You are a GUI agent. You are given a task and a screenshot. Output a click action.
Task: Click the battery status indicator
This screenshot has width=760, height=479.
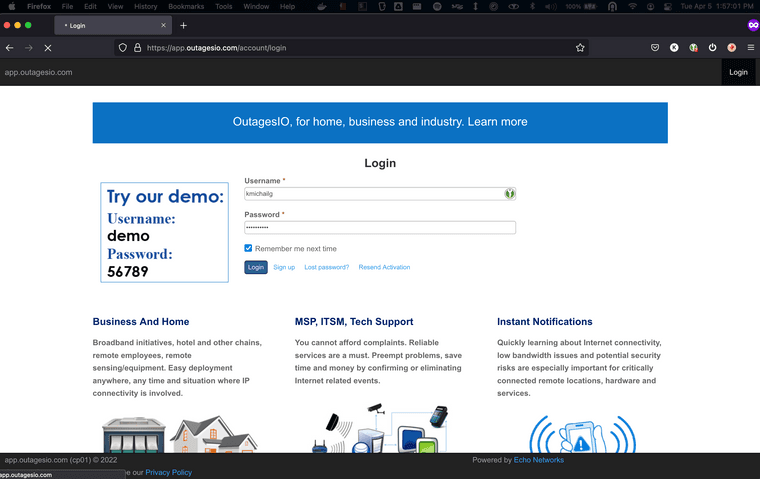point(581,6)
